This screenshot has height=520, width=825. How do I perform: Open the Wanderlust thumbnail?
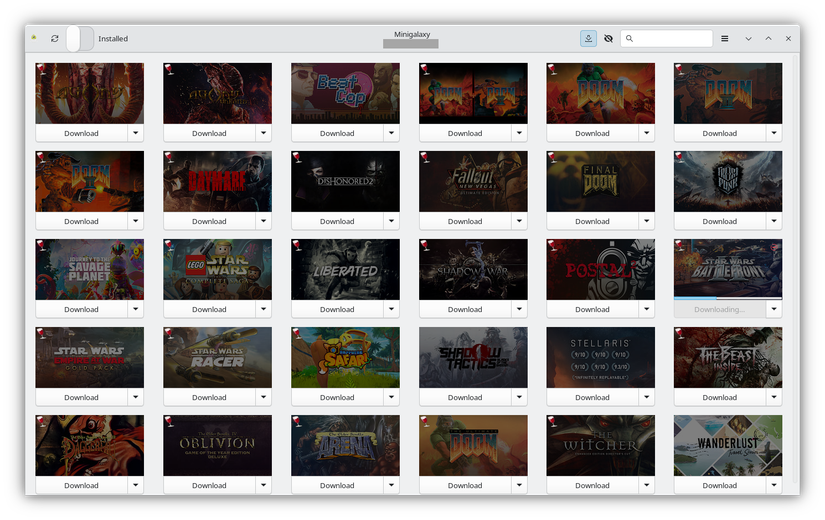tap(728, 445)
